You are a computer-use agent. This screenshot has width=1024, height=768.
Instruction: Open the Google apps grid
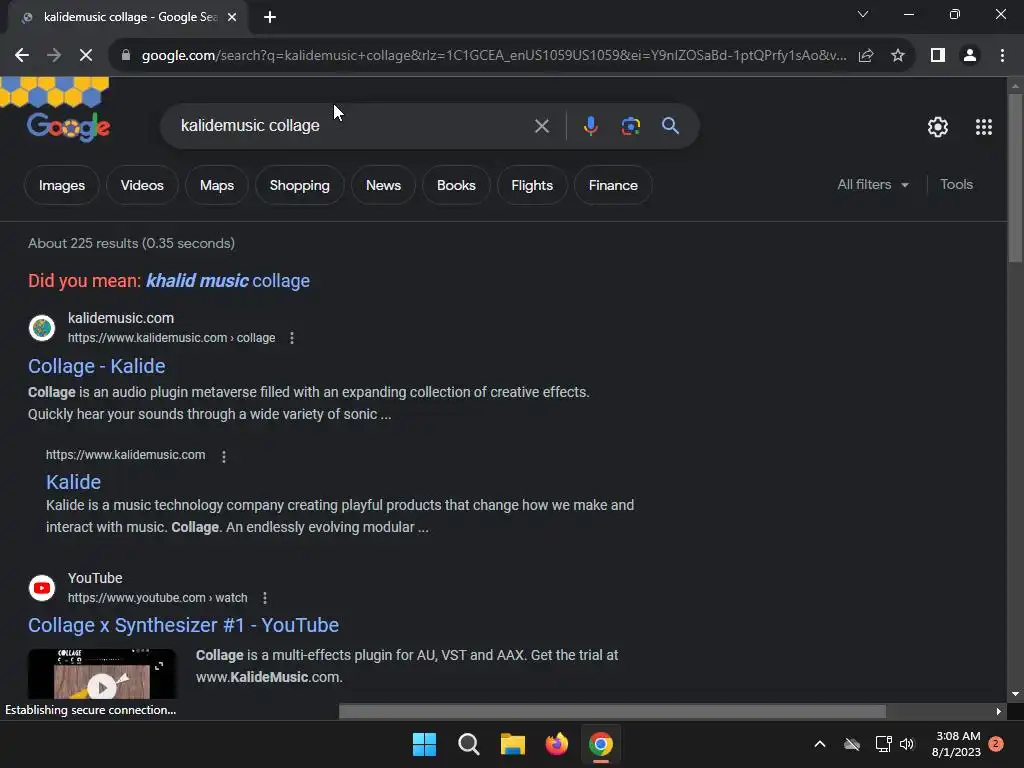(984, 127)
